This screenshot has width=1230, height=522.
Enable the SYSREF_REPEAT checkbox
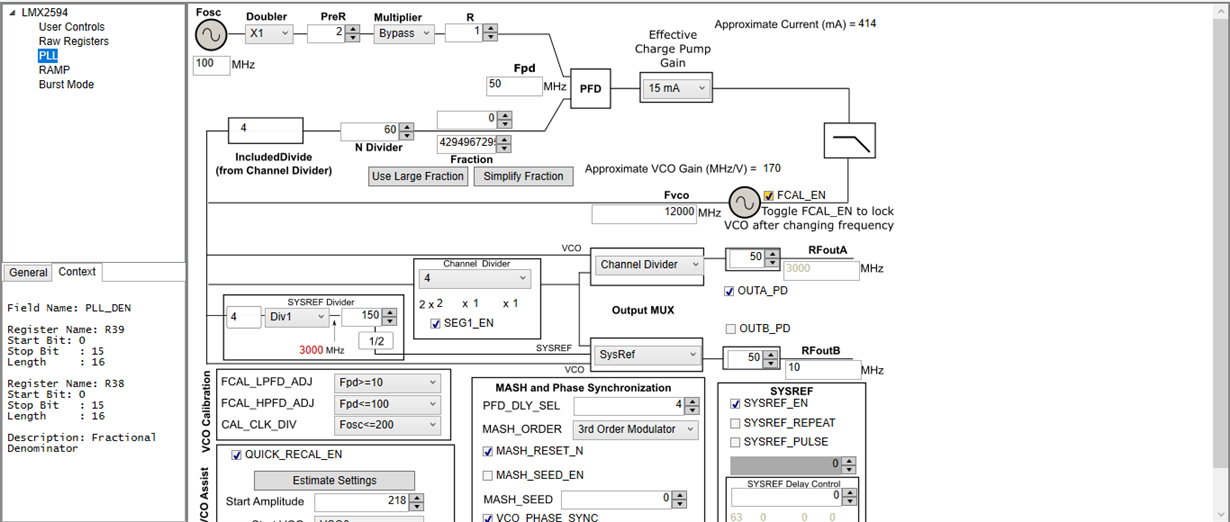(x=736, y=423)
